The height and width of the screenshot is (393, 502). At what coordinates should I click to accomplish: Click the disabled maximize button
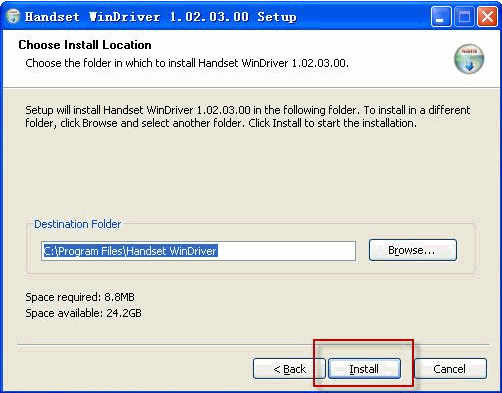[x=464, y=16]
